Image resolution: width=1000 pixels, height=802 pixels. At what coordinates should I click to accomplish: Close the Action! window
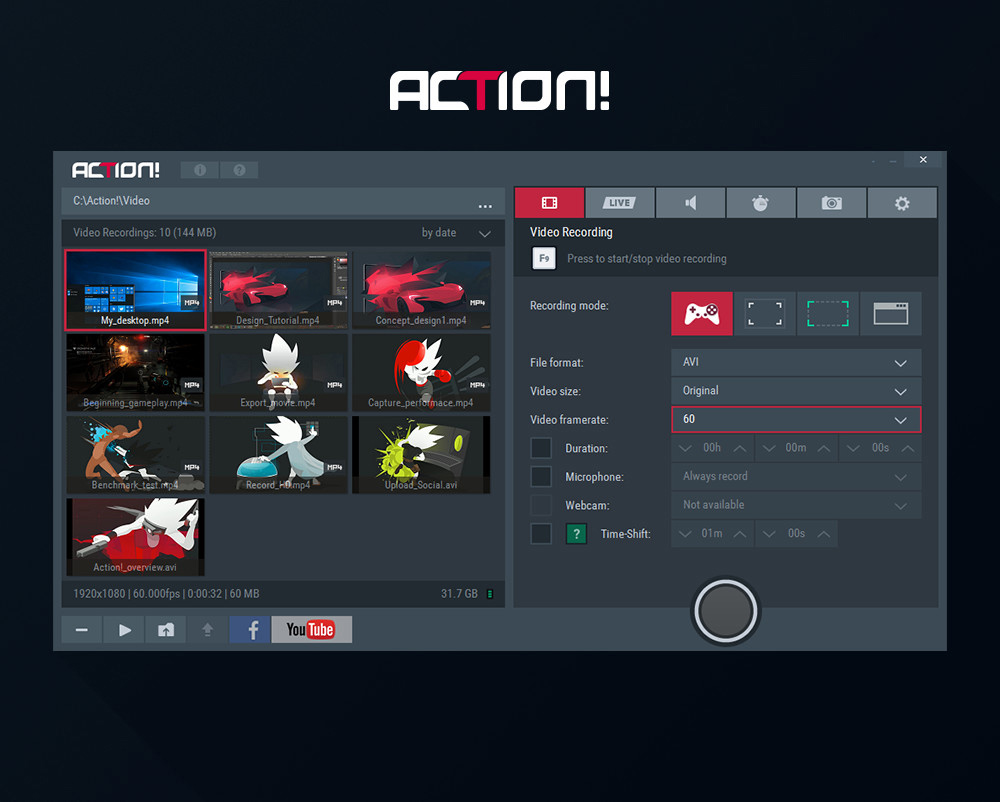[923, 159]
